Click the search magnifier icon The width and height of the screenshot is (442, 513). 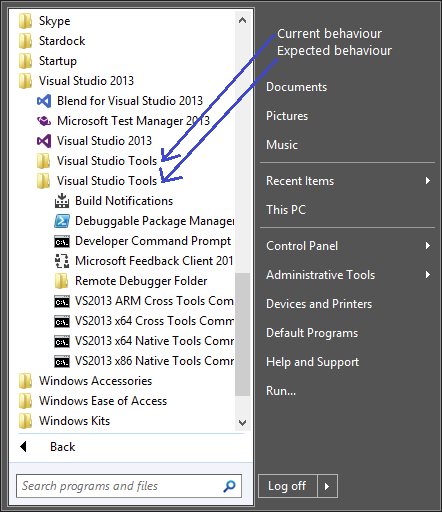click(229, 486)
